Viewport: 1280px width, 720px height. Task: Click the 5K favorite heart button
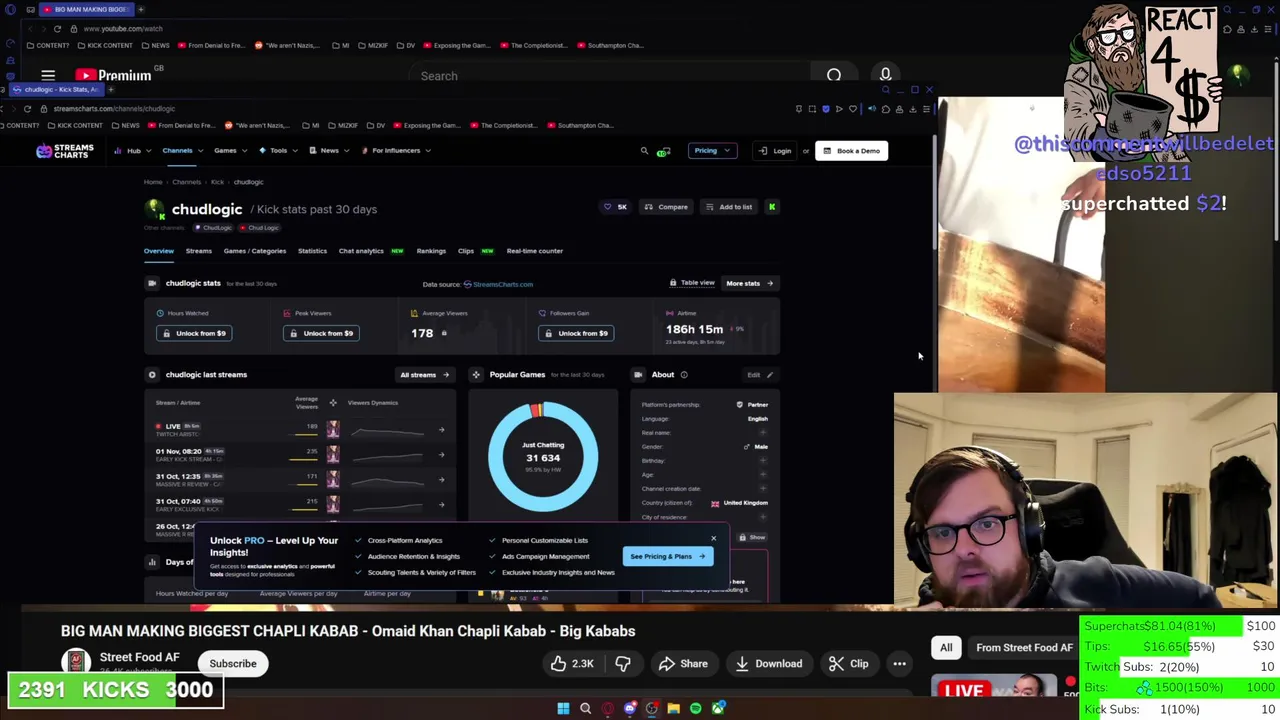pyautogui.click(x=615, y=207)
